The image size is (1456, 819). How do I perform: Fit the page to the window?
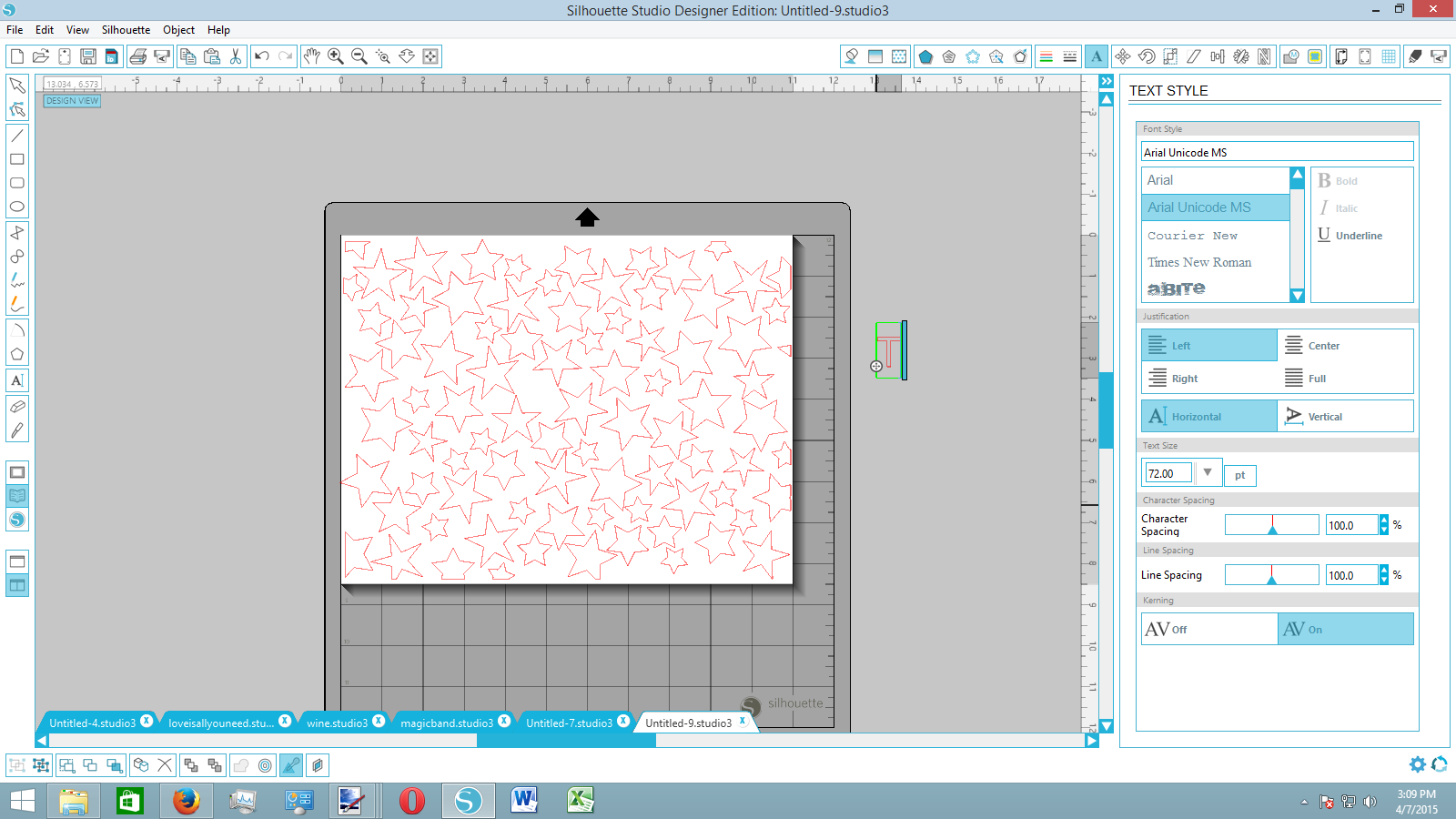coord(430,56)
